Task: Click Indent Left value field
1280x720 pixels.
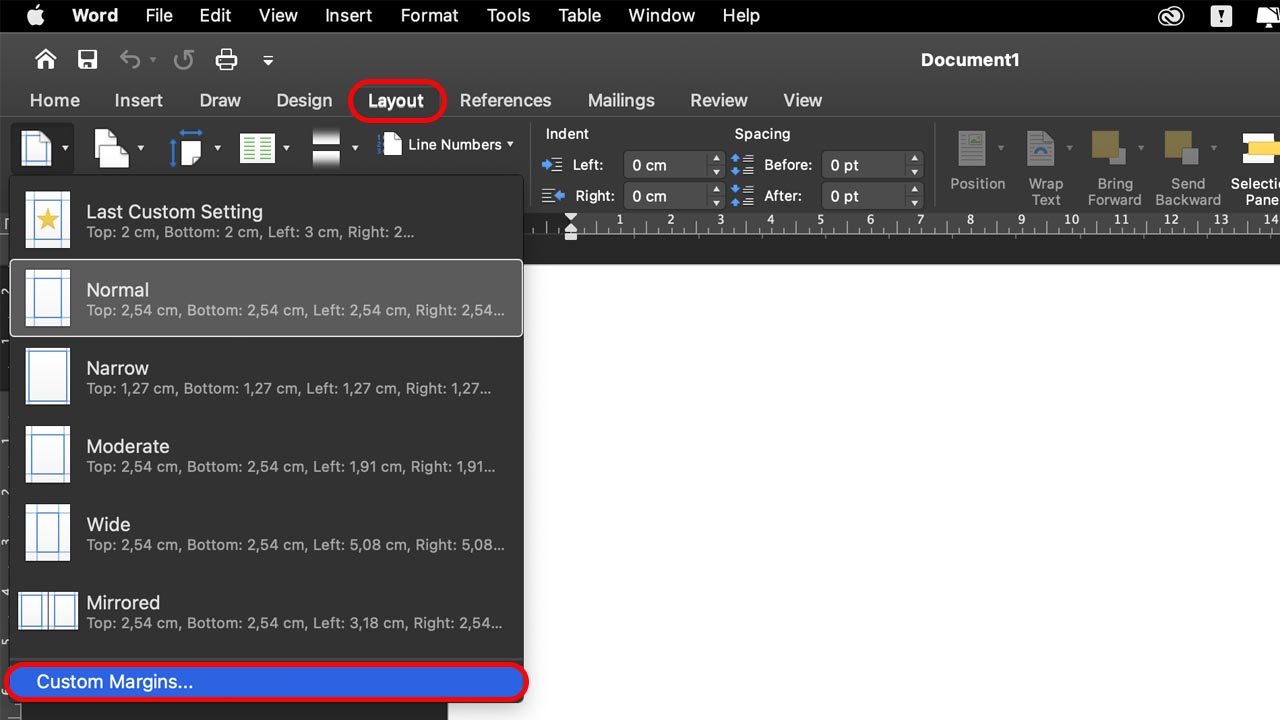Action: [665, 165]
